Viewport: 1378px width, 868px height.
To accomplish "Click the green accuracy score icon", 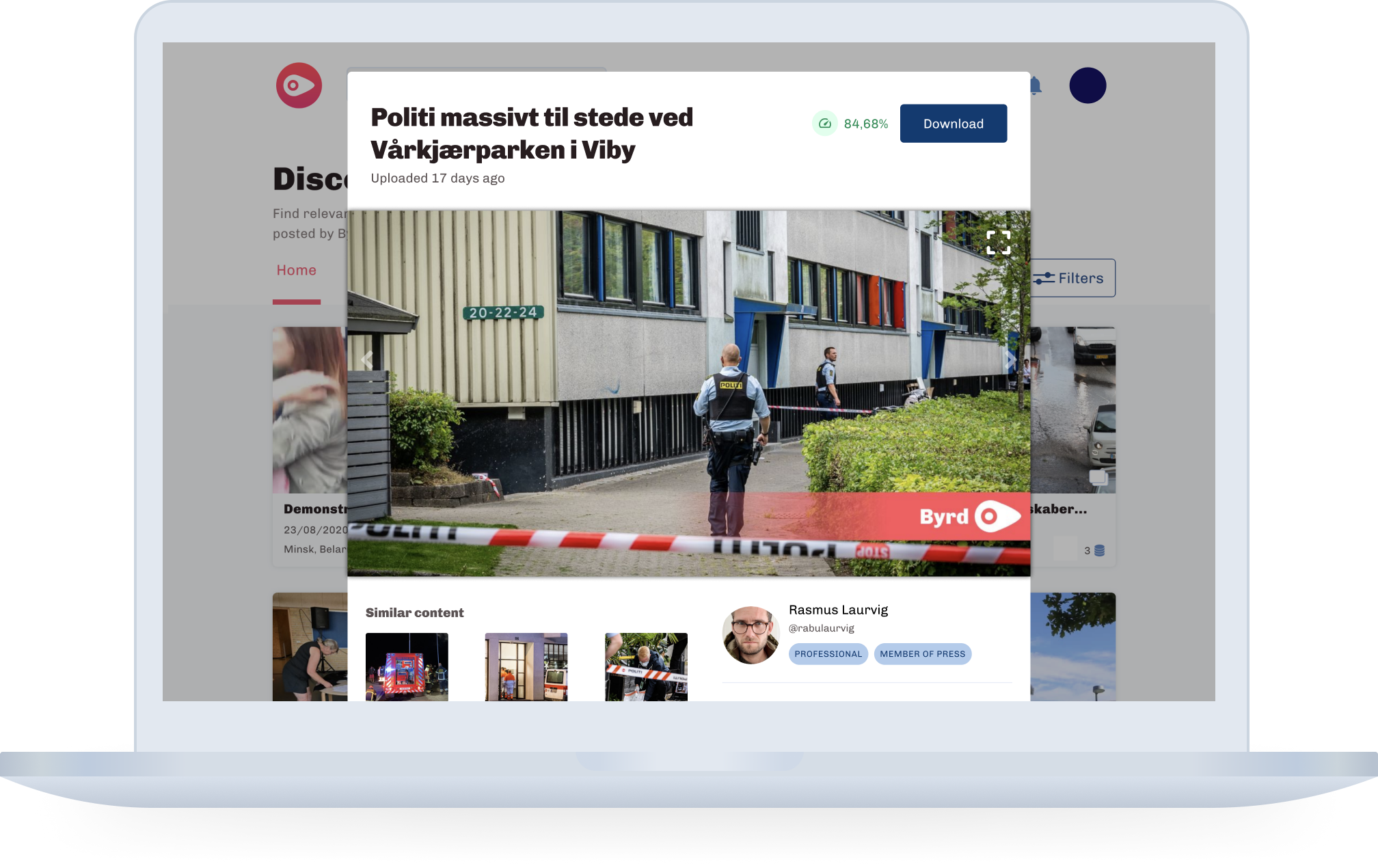I will (x=824, y=123).
